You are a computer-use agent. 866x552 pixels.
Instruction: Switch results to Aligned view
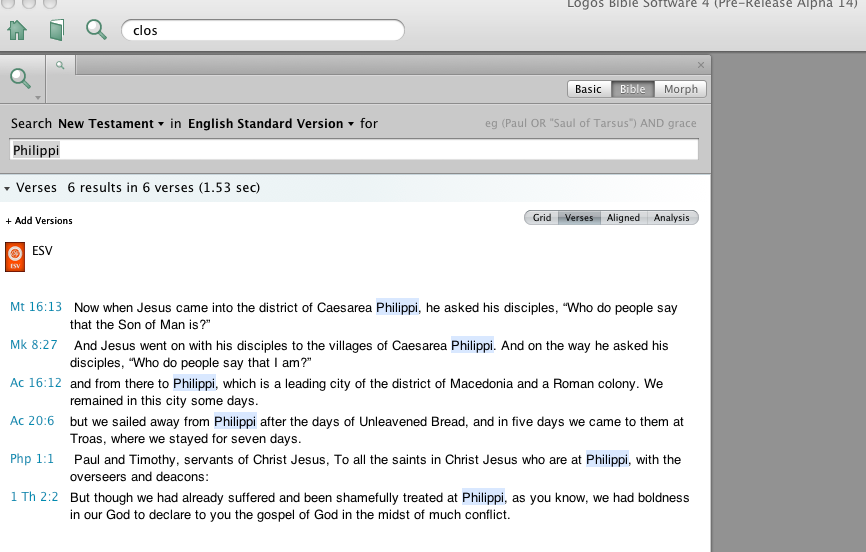coord(623,218)
